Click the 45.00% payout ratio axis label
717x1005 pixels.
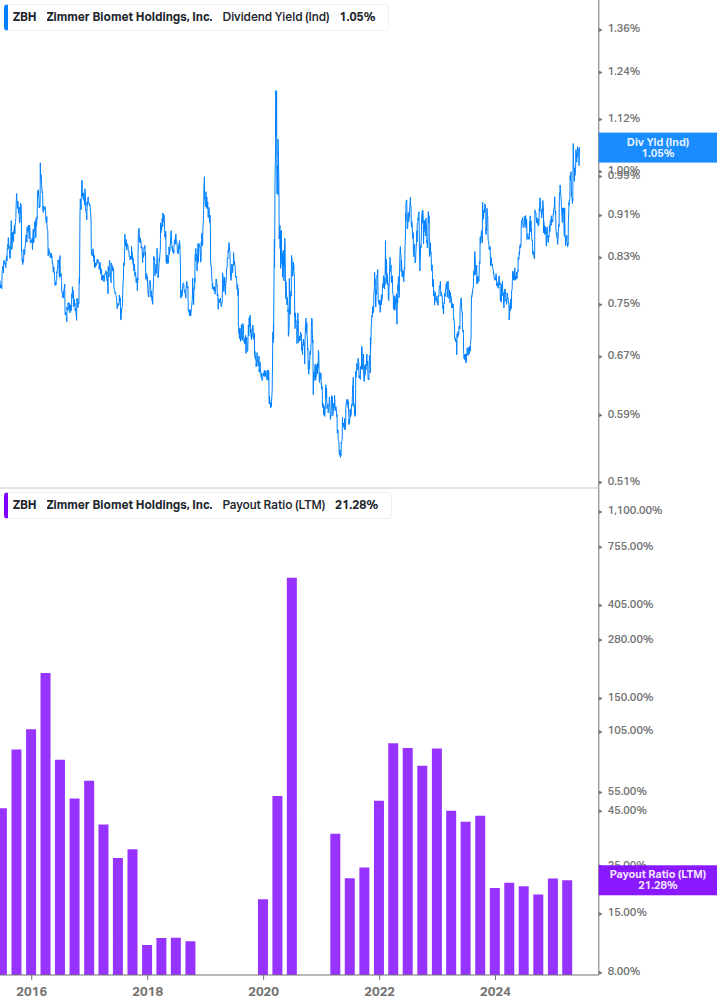click(627, 810)
